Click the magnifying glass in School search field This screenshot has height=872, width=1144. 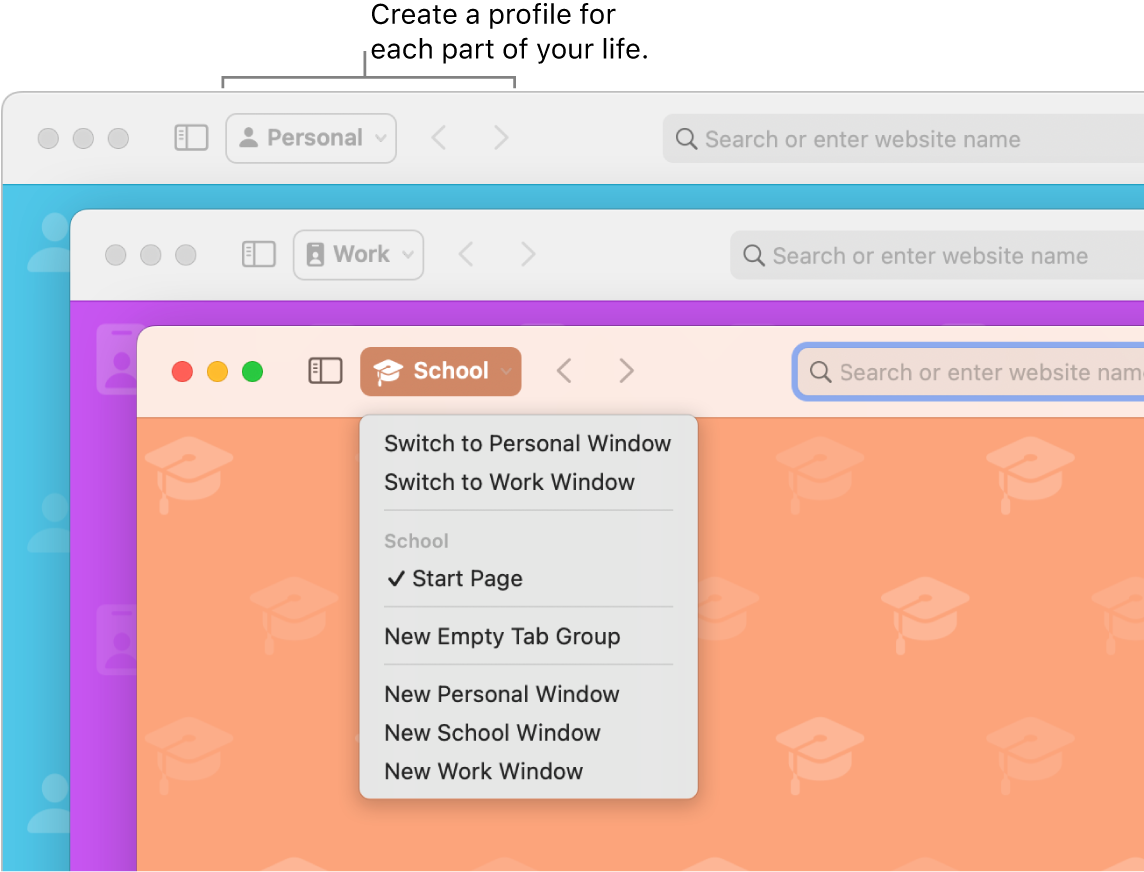[x=821, y=371]
